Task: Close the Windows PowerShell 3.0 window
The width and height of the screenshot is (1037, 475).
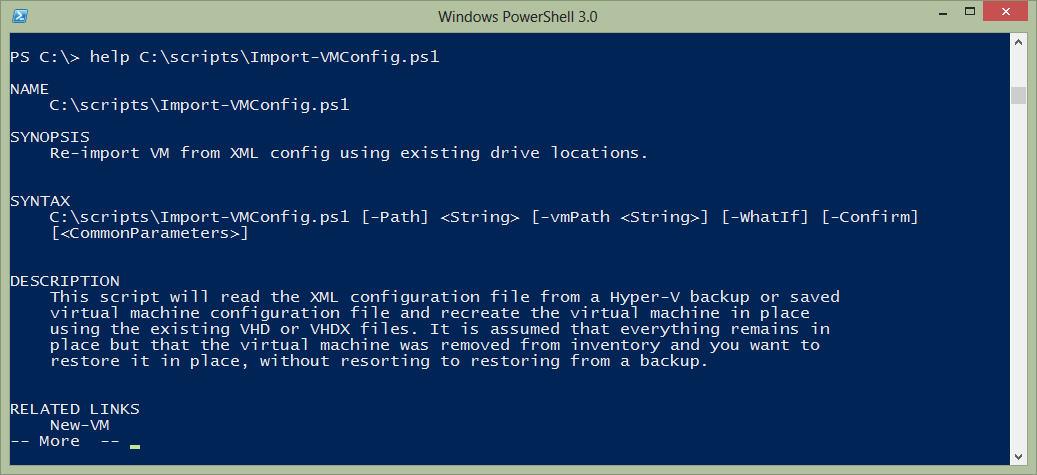Action: coord(1005,12)
